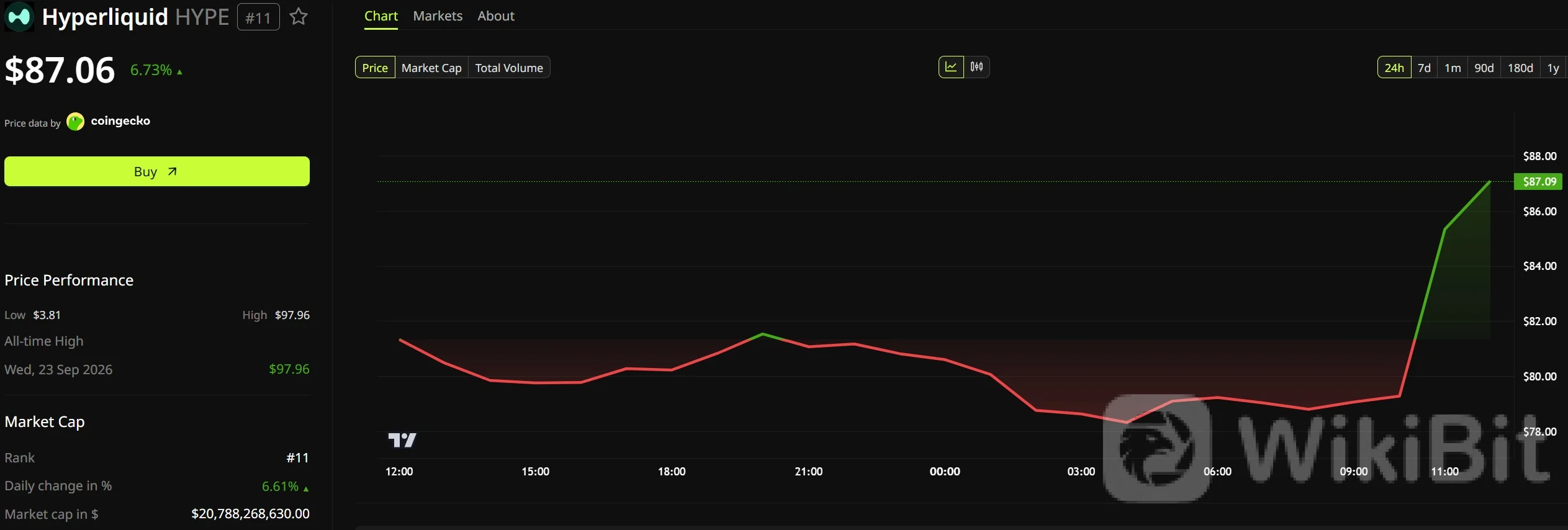The image size is (1568, 530).
Task: Click the Hyperliquid logo icon
Action: [19, 17]
